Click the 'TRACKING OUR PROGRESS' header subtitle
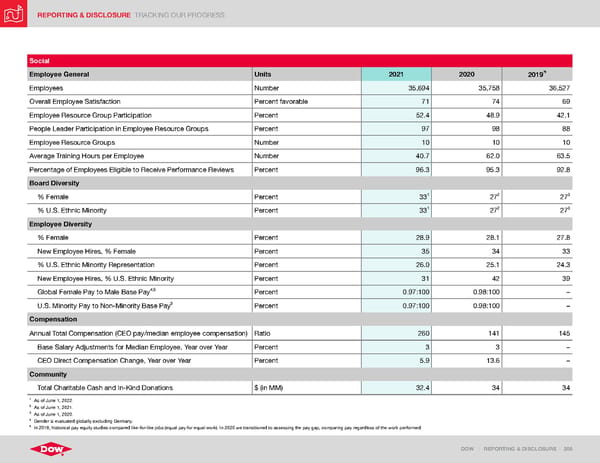The height and width of the screenshot is (463, 600). click(179, 15)
